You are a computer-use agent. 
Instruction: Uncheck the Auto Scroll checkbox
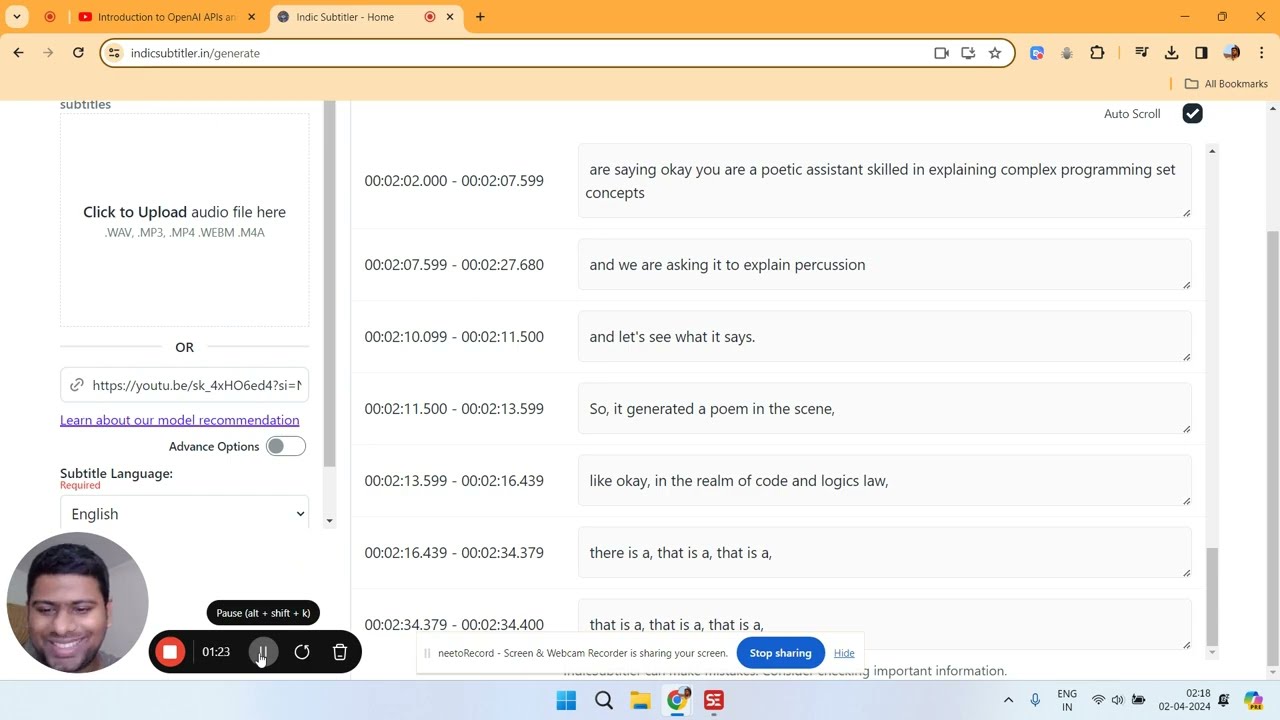(1192, 113)
